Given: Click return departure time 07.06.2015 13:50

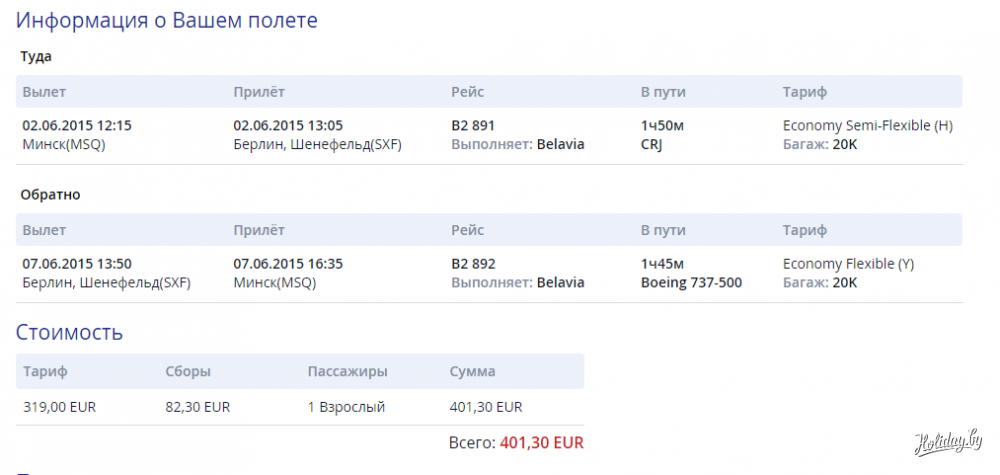Looking at the screenshot, I should coord(77,264).
